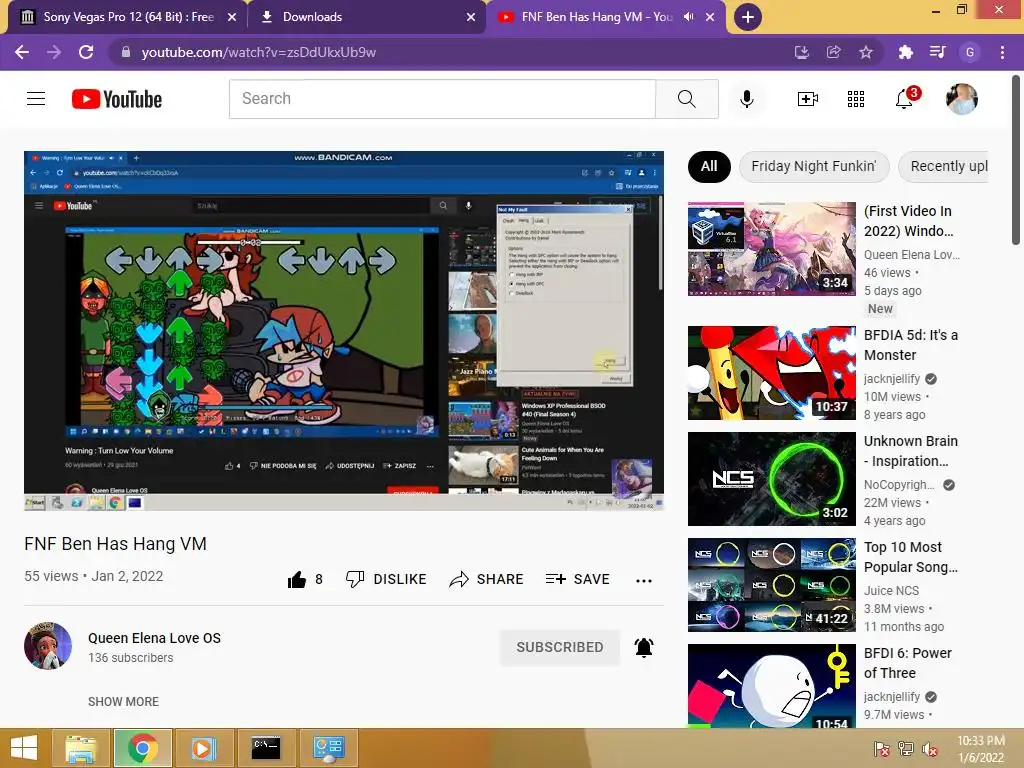Open more actions three-dot menu
The height and width of the screenshot is (768, 1024).
(x=644, y=580)
